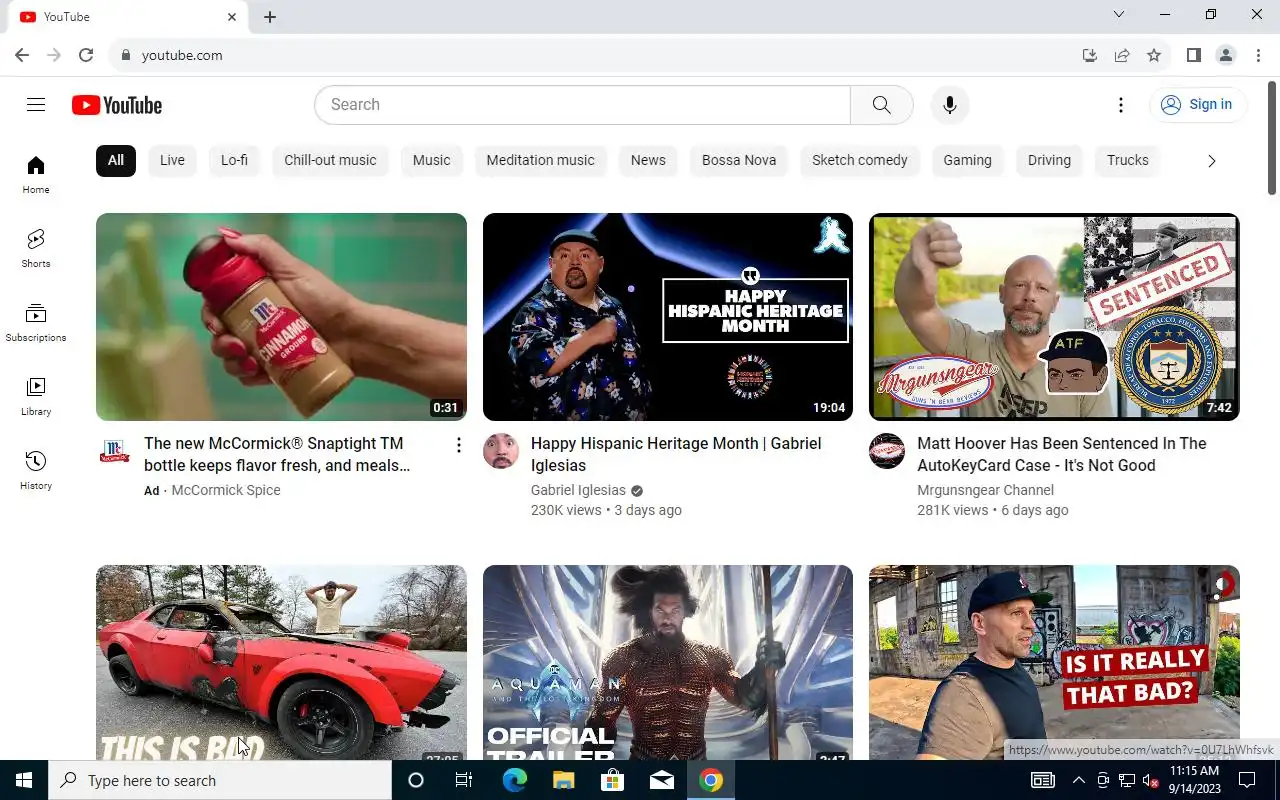Viewport: 1280px width, 800px height.
Task: Bookmark this page with star icon
Action: [x=1154, y=55]
